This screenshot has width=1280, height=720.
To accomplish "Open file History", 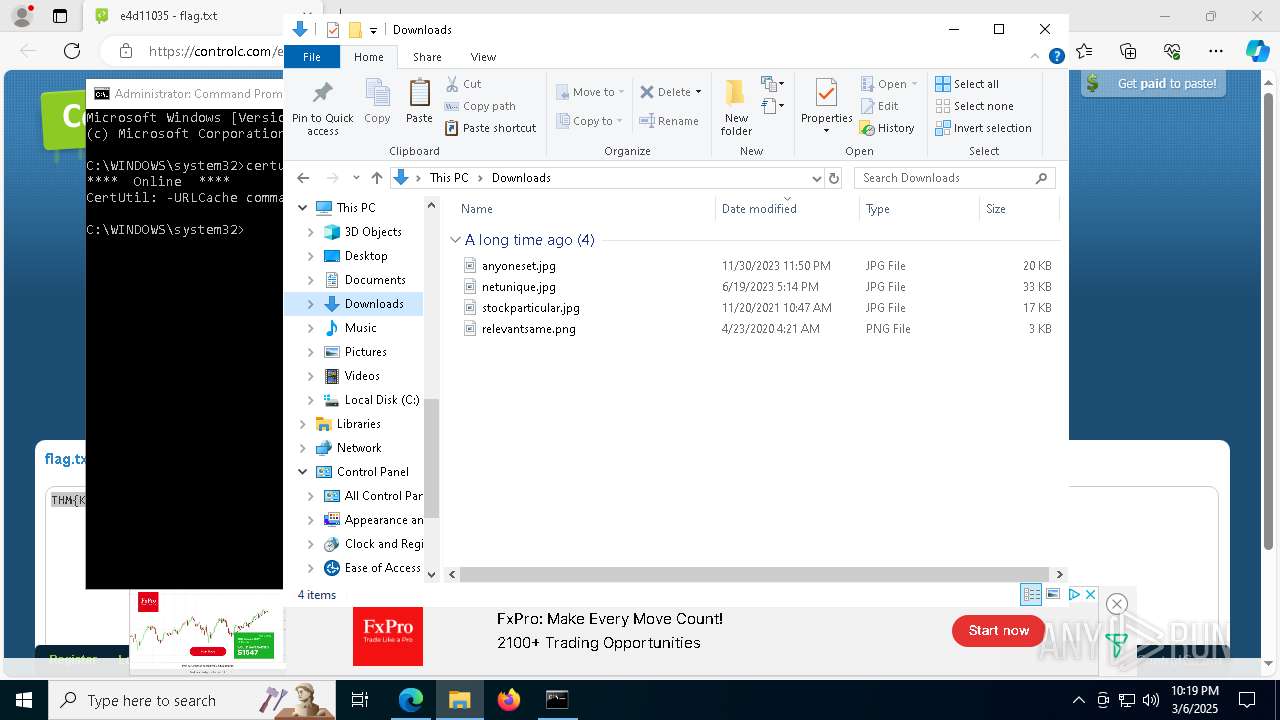I will point(887,128).
